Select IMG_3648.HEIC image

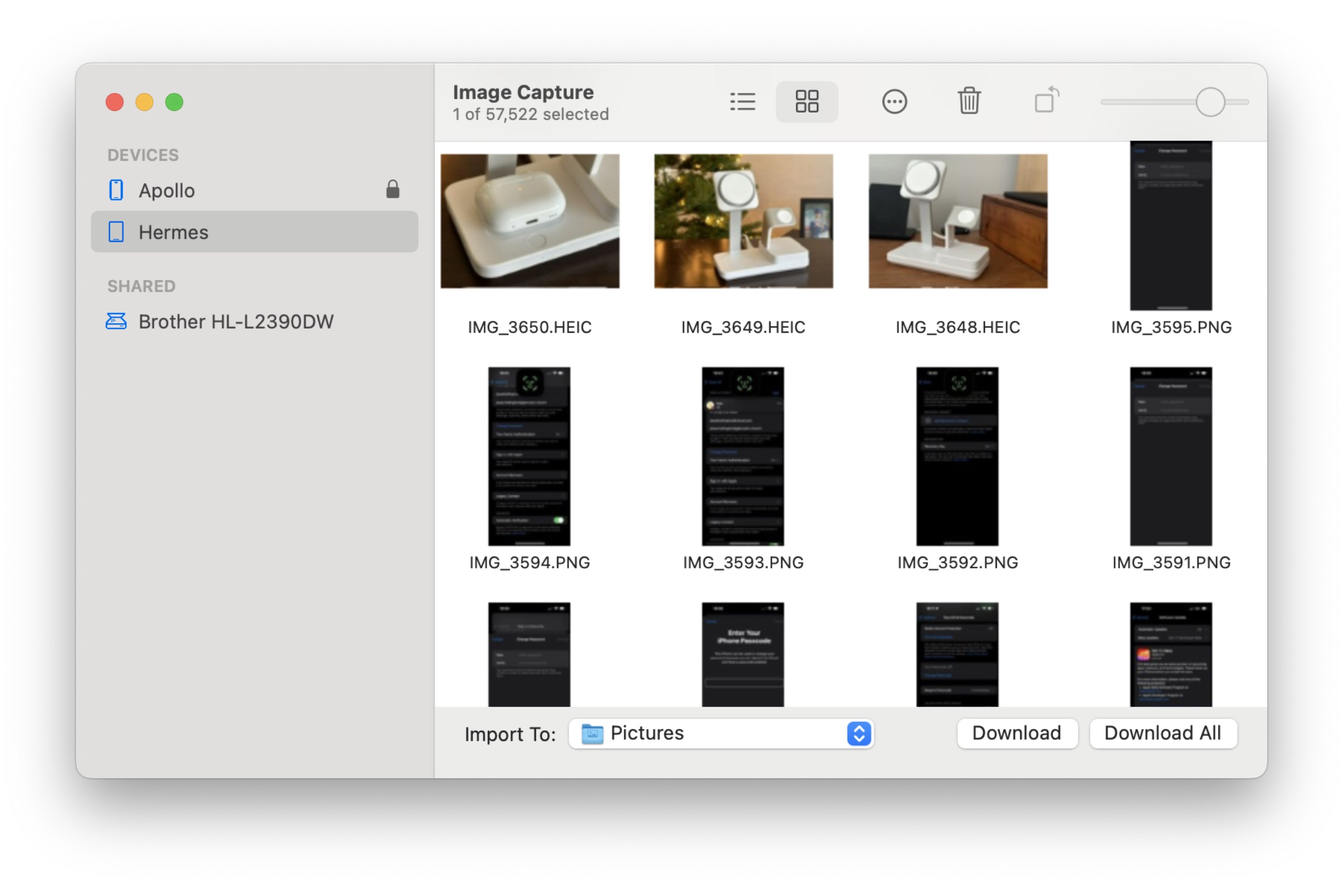[957, 220]
